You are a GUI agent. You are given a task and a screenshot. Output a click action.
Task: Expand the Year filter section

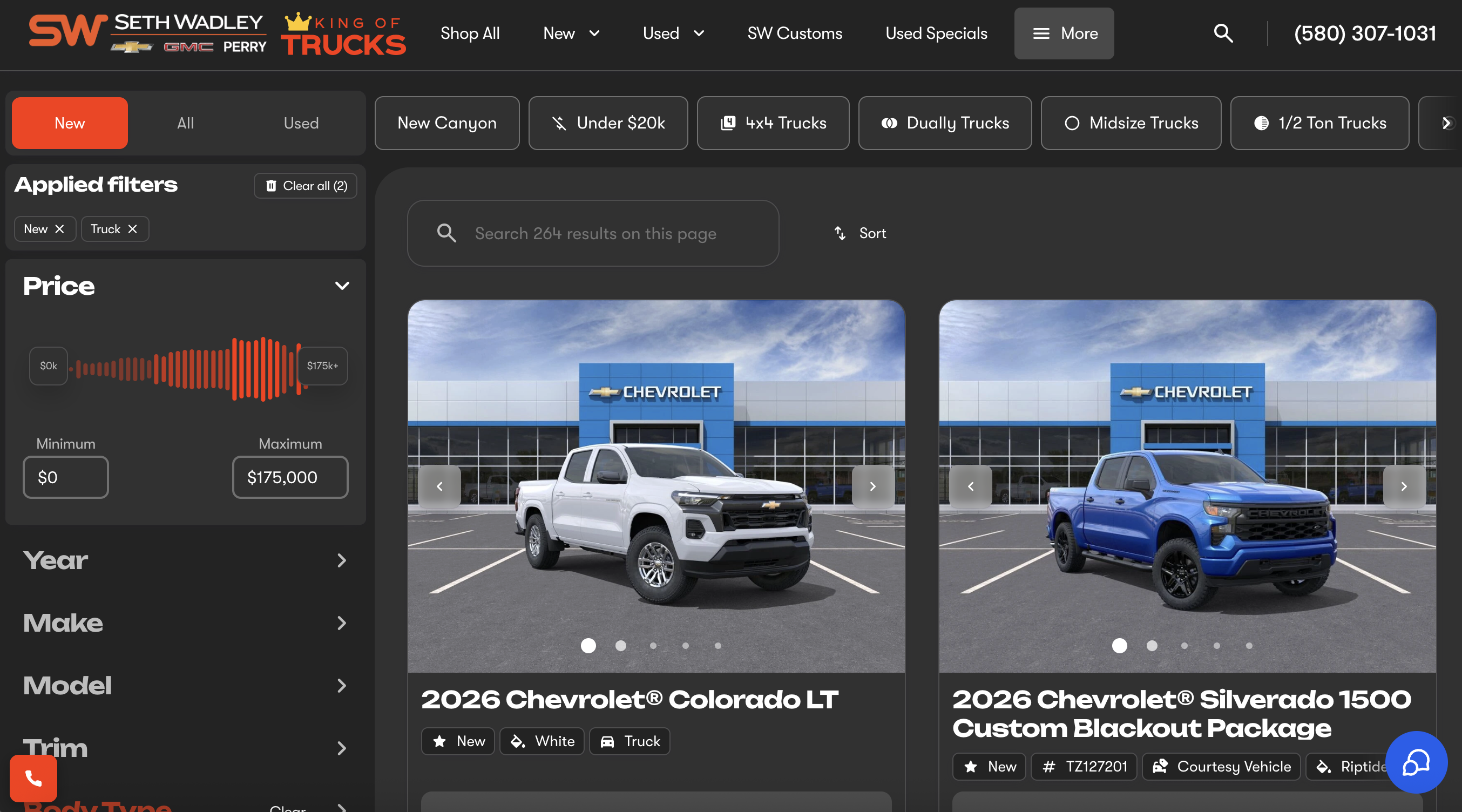coord(186,560)
